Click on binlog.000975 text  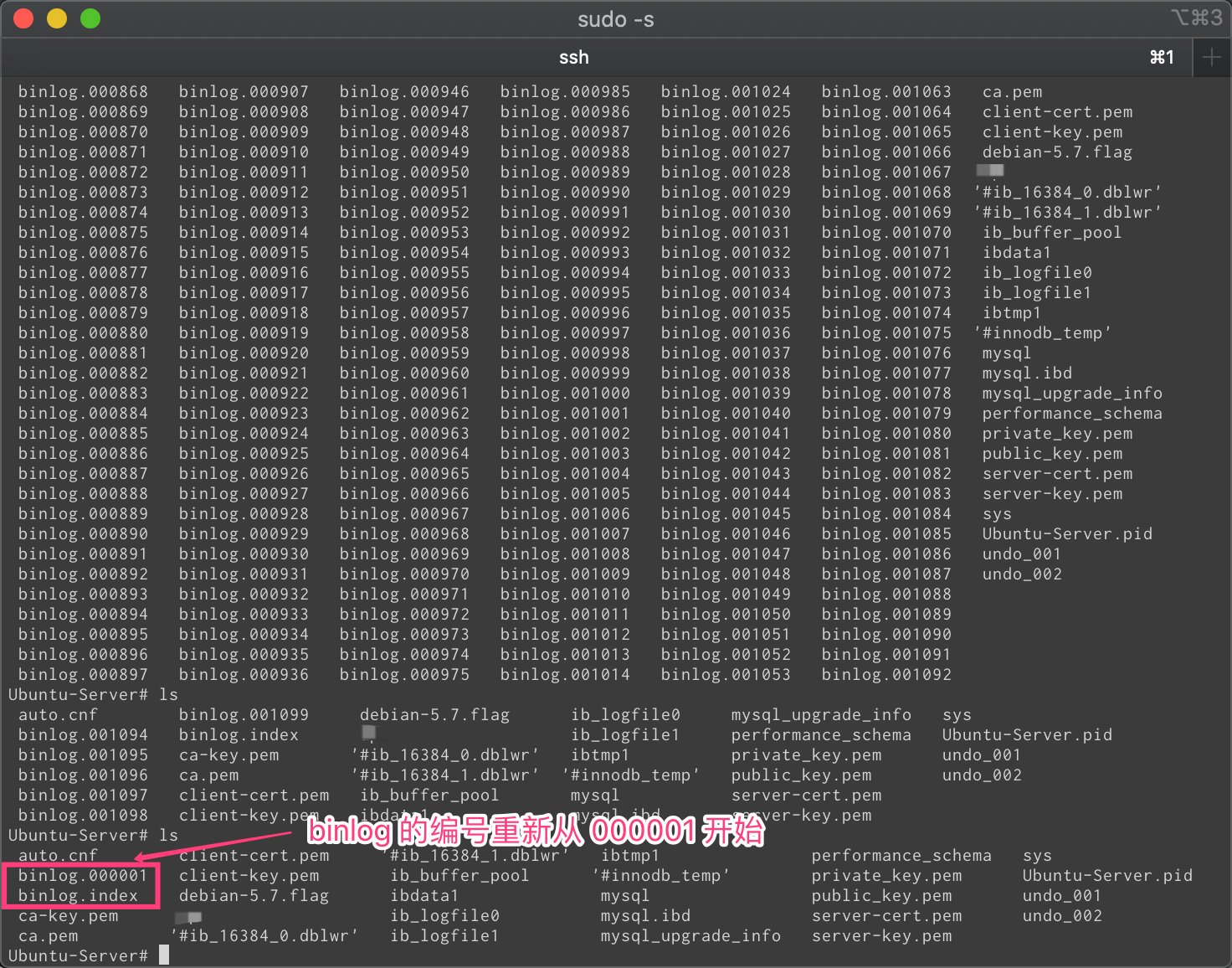pyautogui.click(x=404, y=674)
